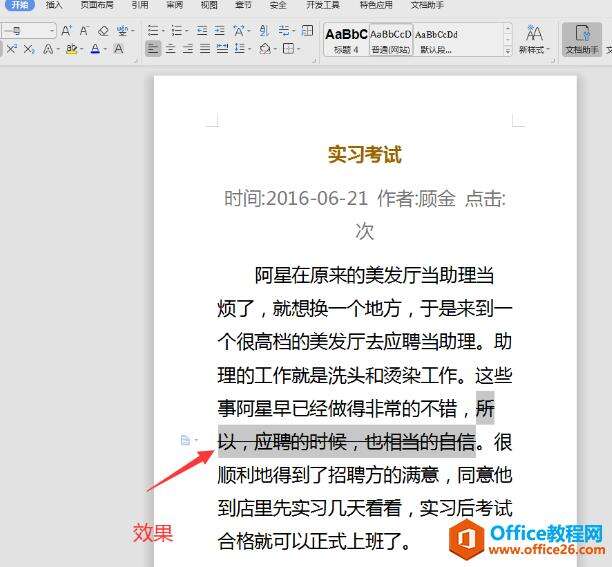The image size is (612, 567).
Task: Apply text effect outlined A icon
Action: (x=48, y=49)
